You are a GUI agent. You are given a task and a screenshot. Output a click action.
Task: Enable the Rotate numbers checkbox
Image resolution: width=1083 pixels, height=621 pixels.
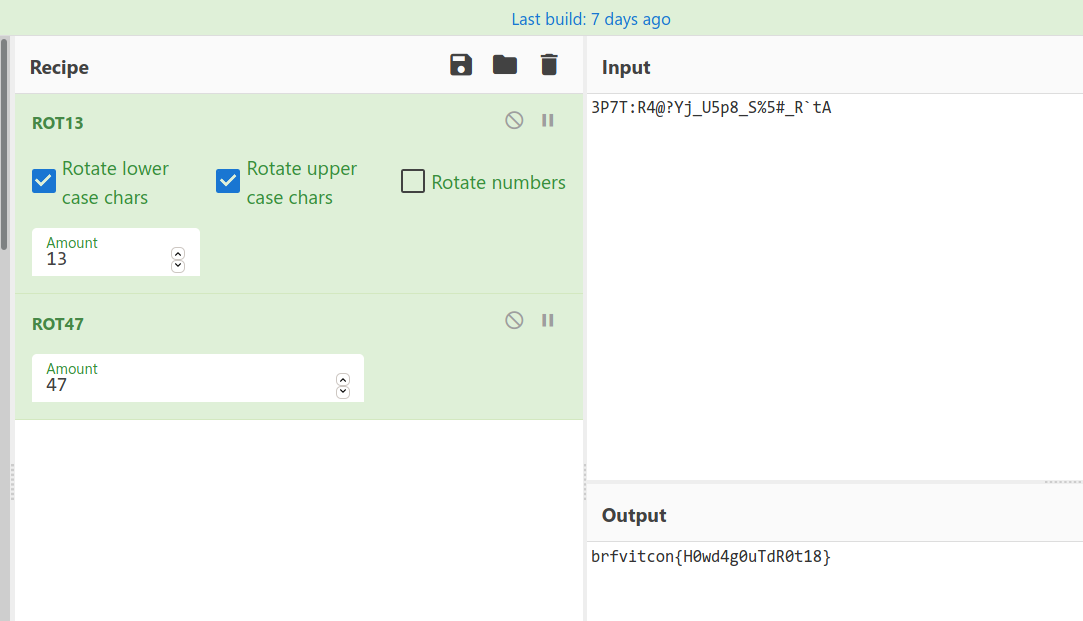413,181
